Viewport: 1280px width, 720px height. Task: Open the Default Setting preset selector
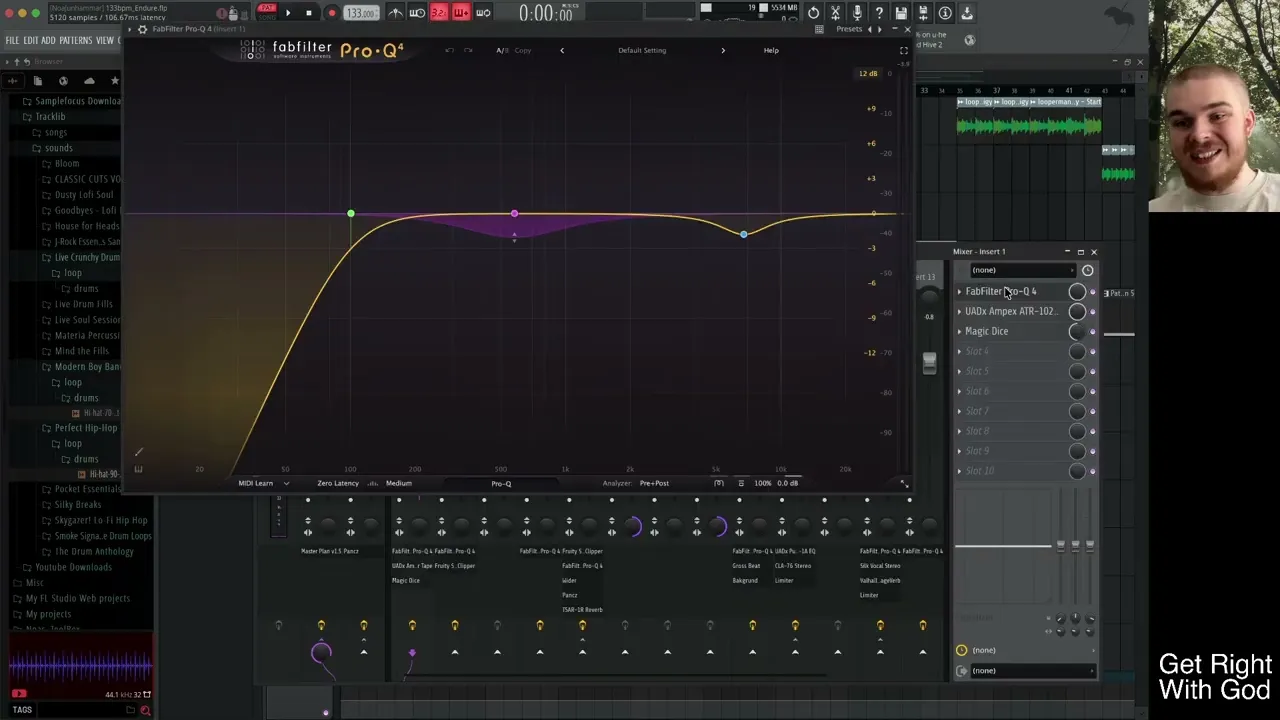click(x=642, y=50)
